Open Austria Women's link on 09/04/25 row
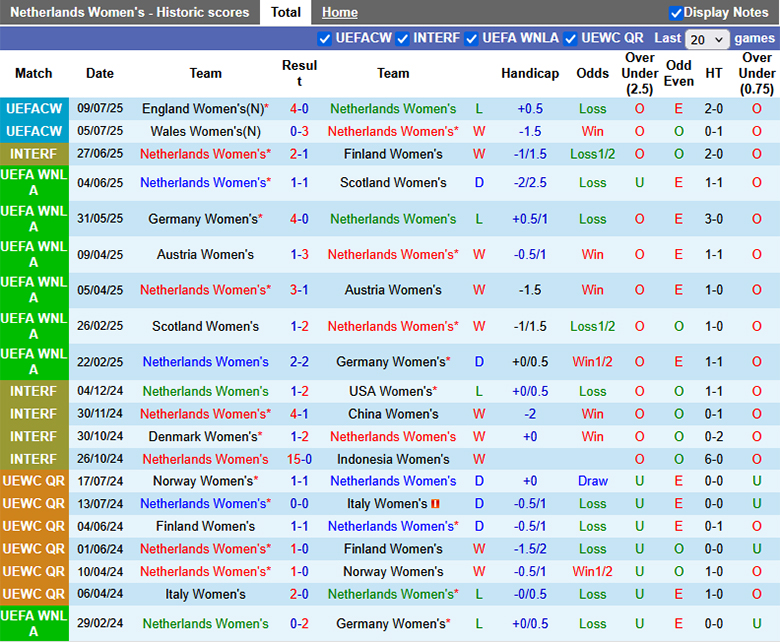 205,255
